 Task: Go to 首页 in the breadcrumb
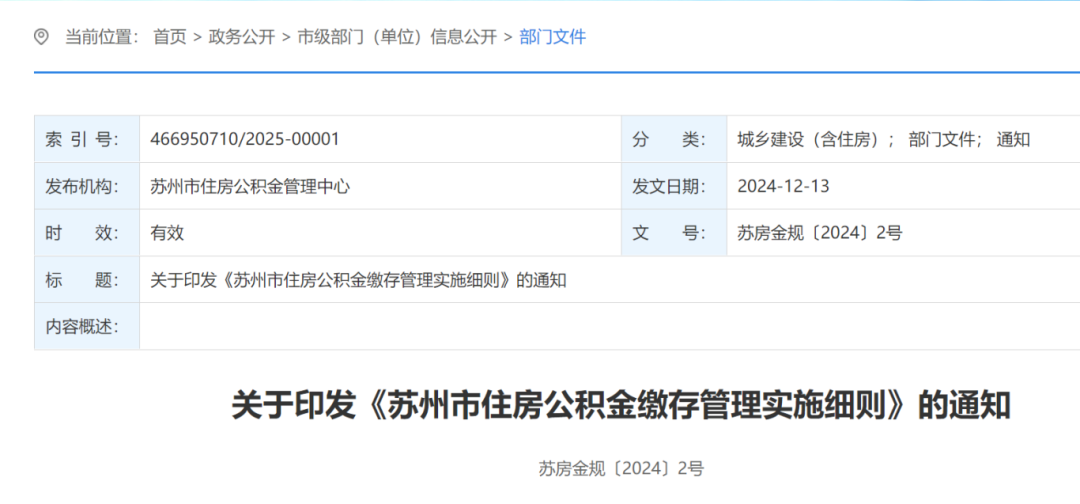click(169, 37)
